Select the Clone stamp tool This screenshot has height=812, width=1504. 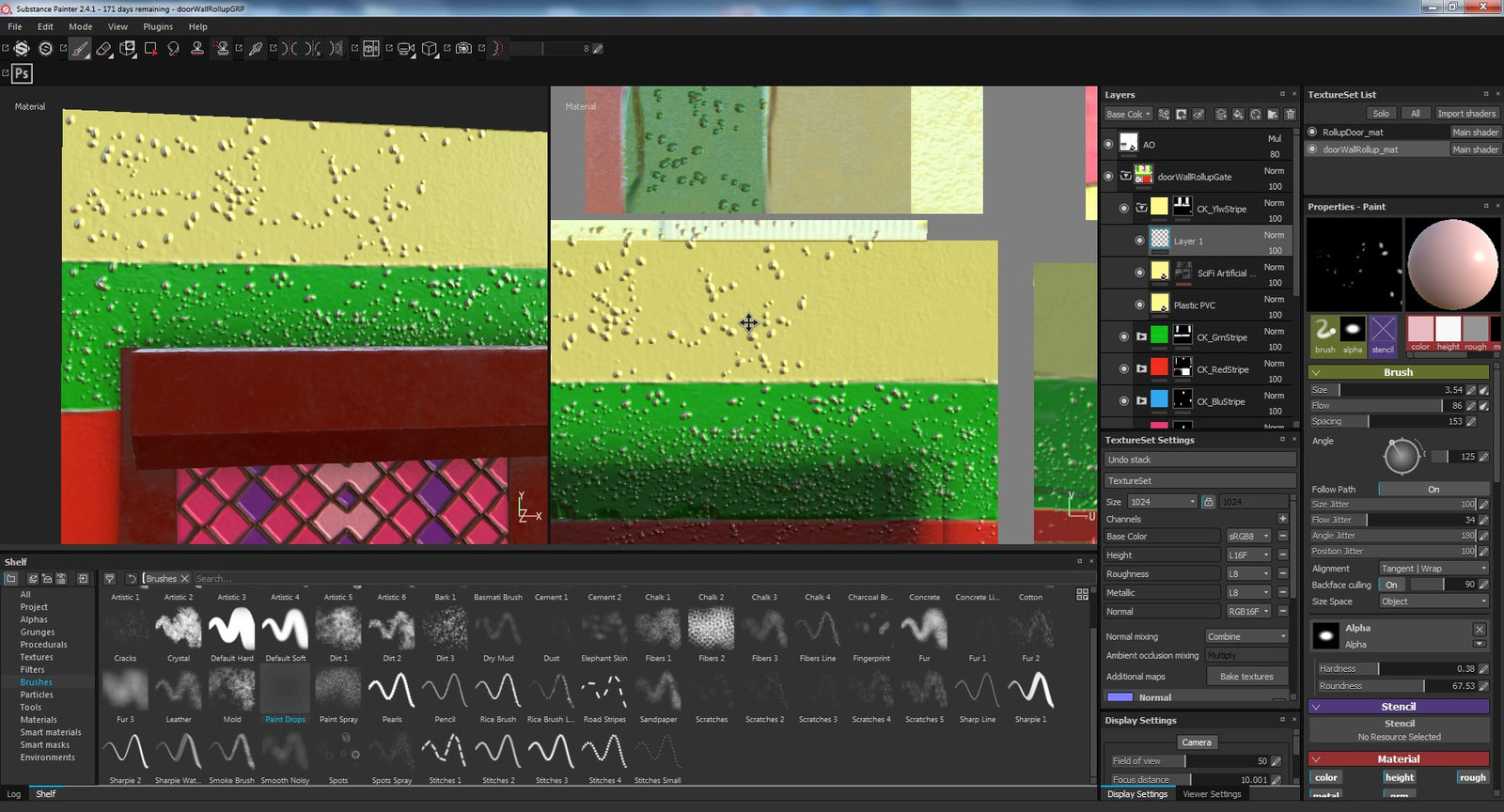click(x=197, y=49)
